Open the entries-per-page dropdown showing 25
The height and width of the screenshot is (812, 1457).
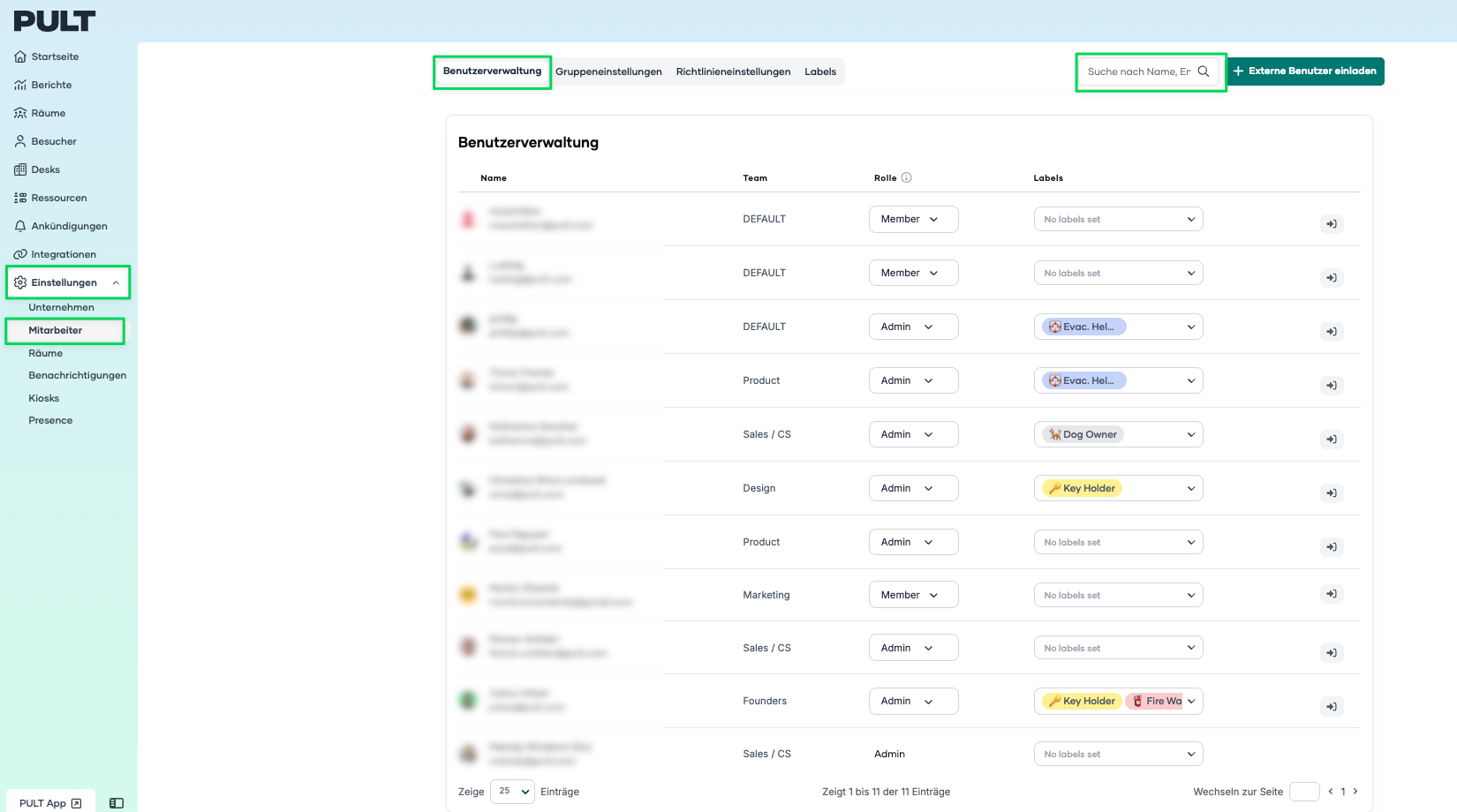pyautogui.click(x=512, y=791)
